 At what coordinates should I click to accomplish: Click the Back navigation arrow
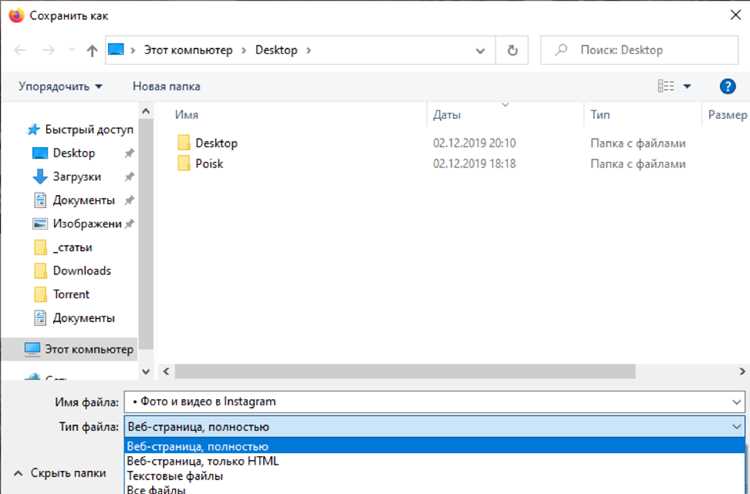click(20, 50)
